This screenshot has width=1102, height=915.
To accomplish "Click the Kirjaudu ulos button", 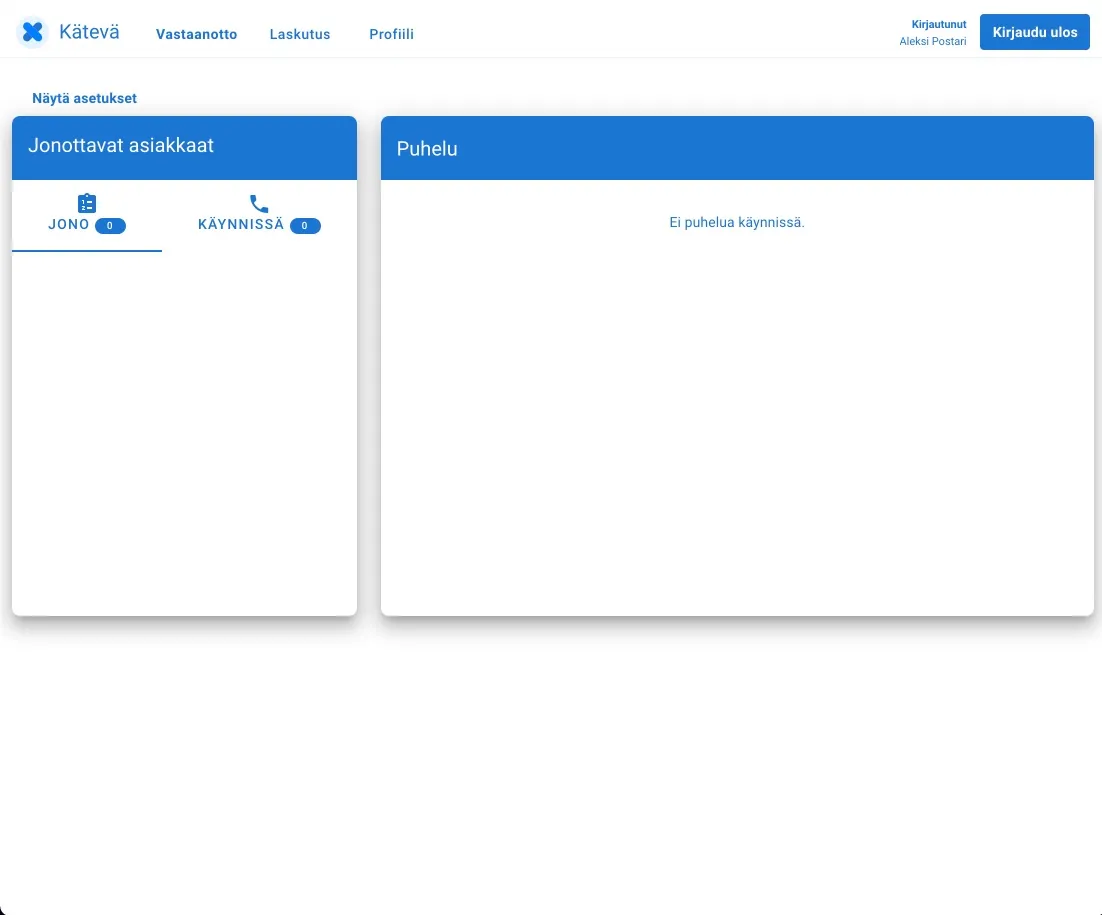I will click(x=1035, y=32).
